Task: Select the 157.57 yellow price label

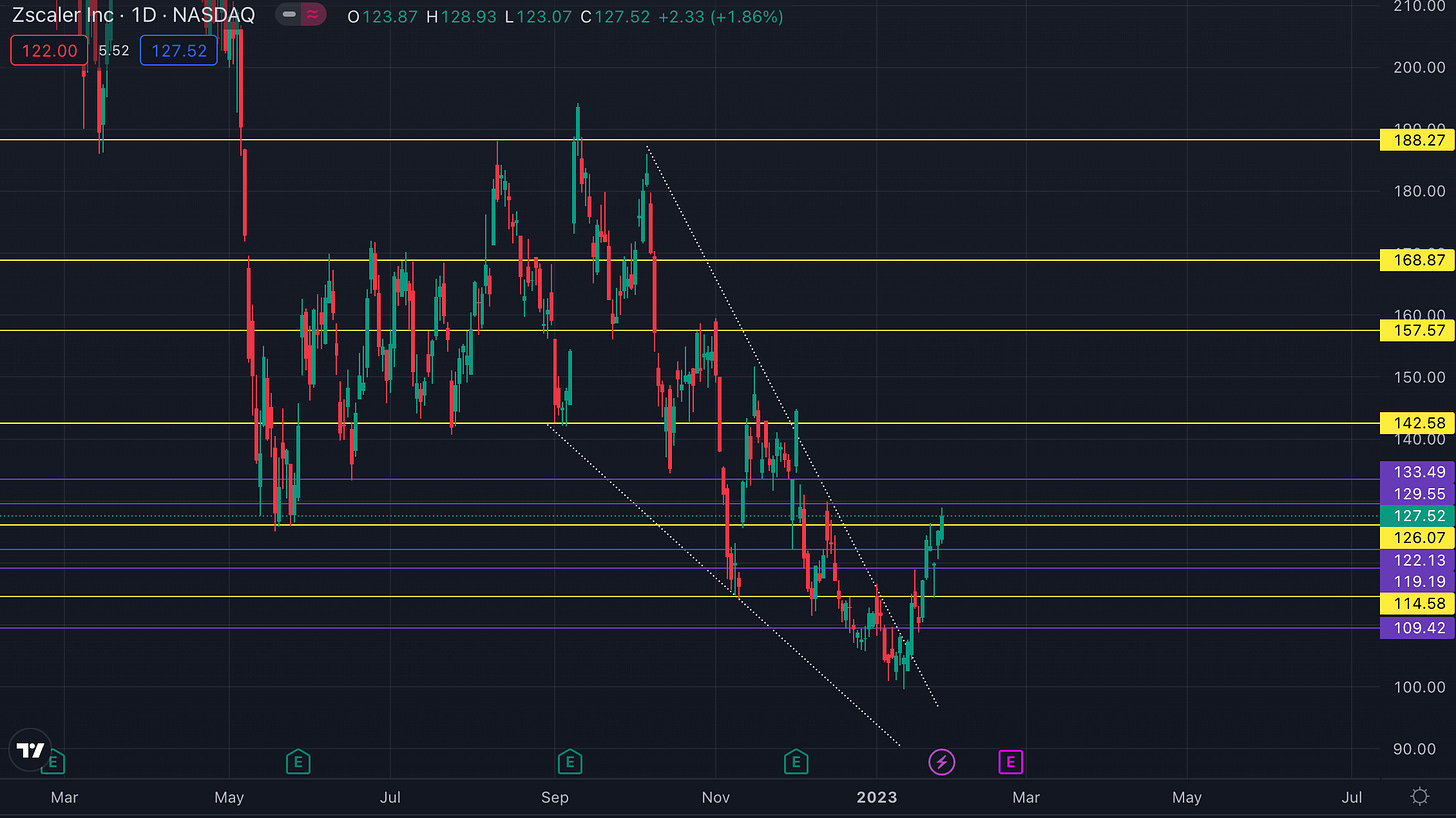Action: pos(1416,330)
